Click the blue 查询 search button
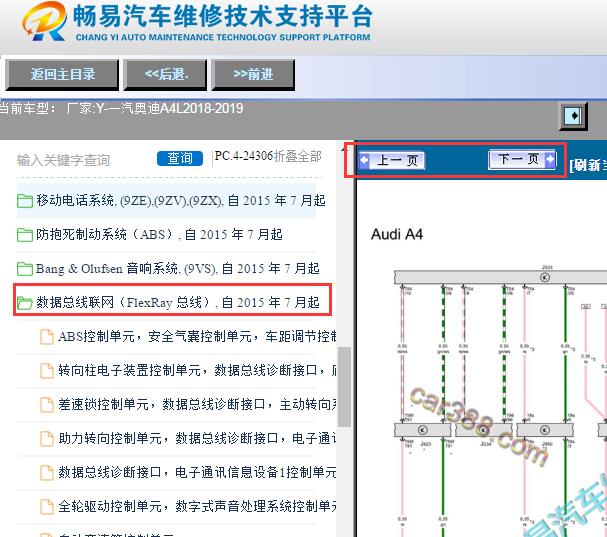The width and height of the screenshot is (607, 537). (x=180, y=159)
